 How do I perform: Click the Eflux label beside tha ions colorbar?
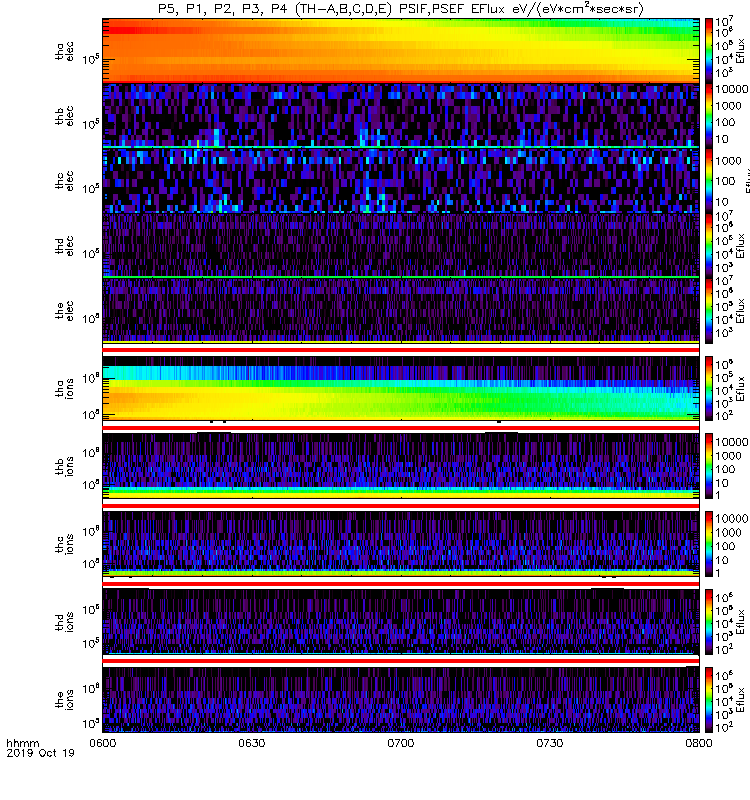pyautogui.click(x=741, y=389)
